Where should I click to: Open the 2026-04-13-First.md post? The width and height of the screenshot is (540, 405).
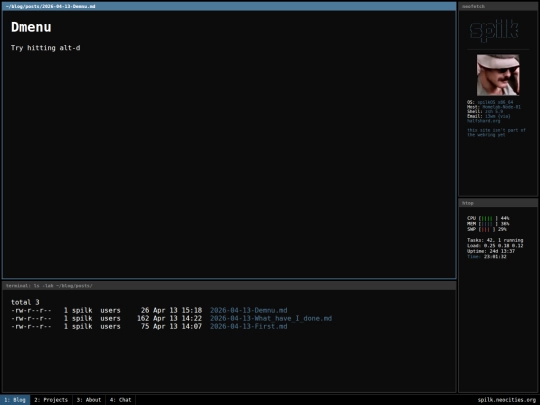click(249, 326)
